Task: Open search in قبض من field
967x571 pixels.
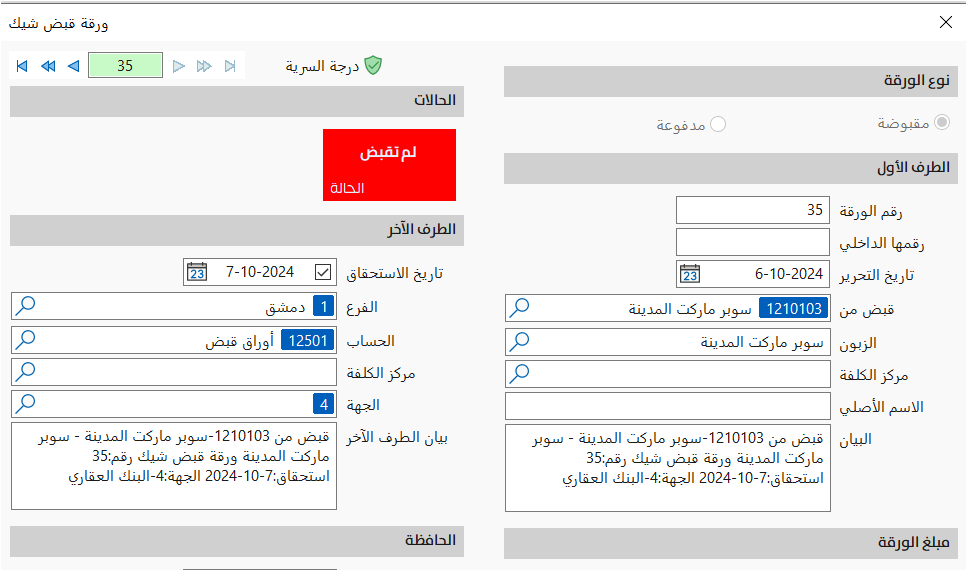Action: 520,309
